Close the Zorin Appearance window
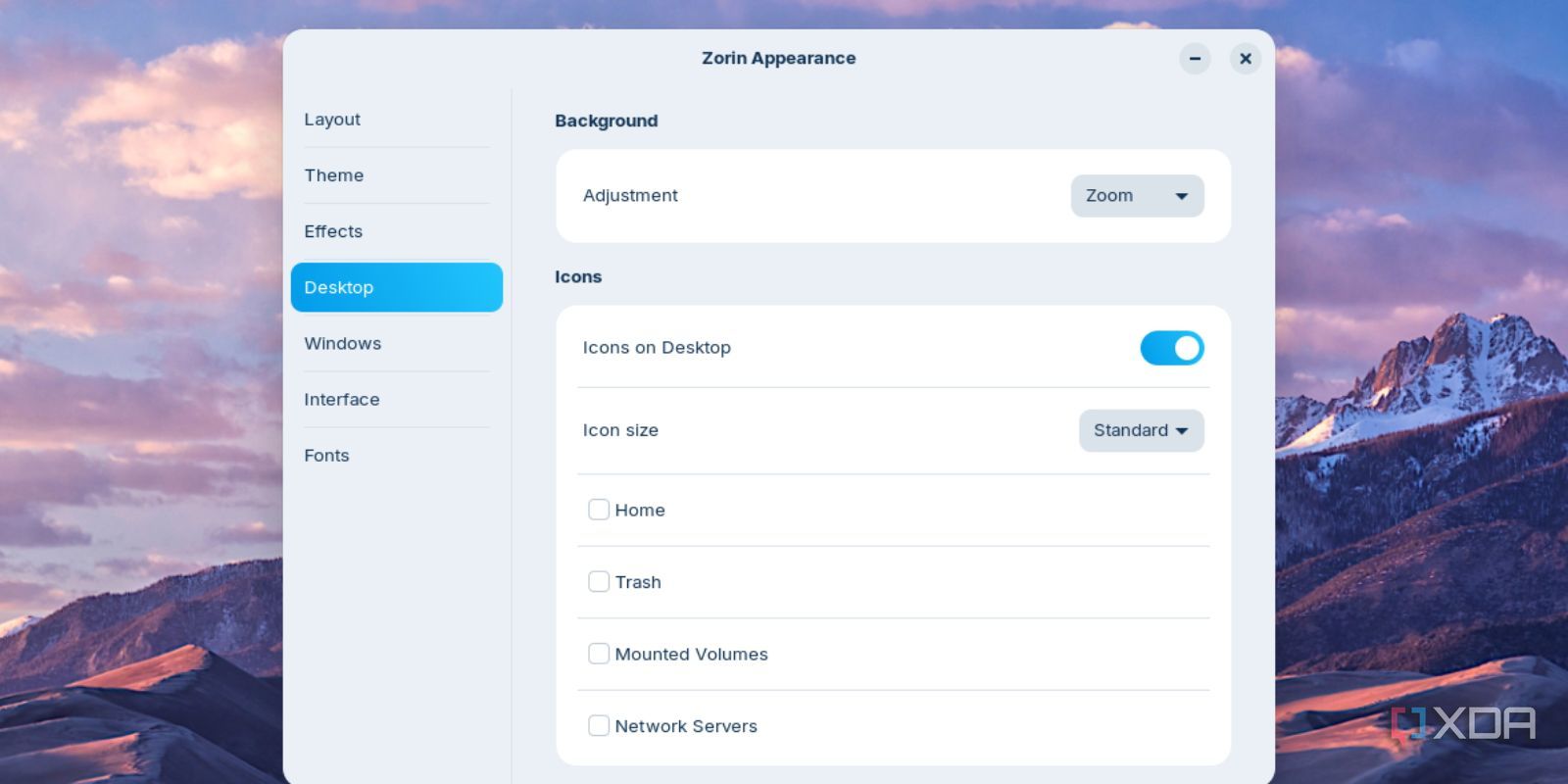 coord(1246,59)
